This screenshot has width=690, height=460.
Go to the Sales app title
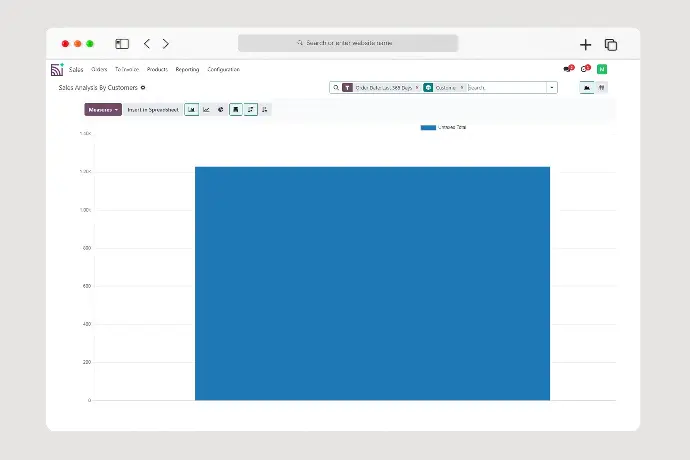[76, 70]
